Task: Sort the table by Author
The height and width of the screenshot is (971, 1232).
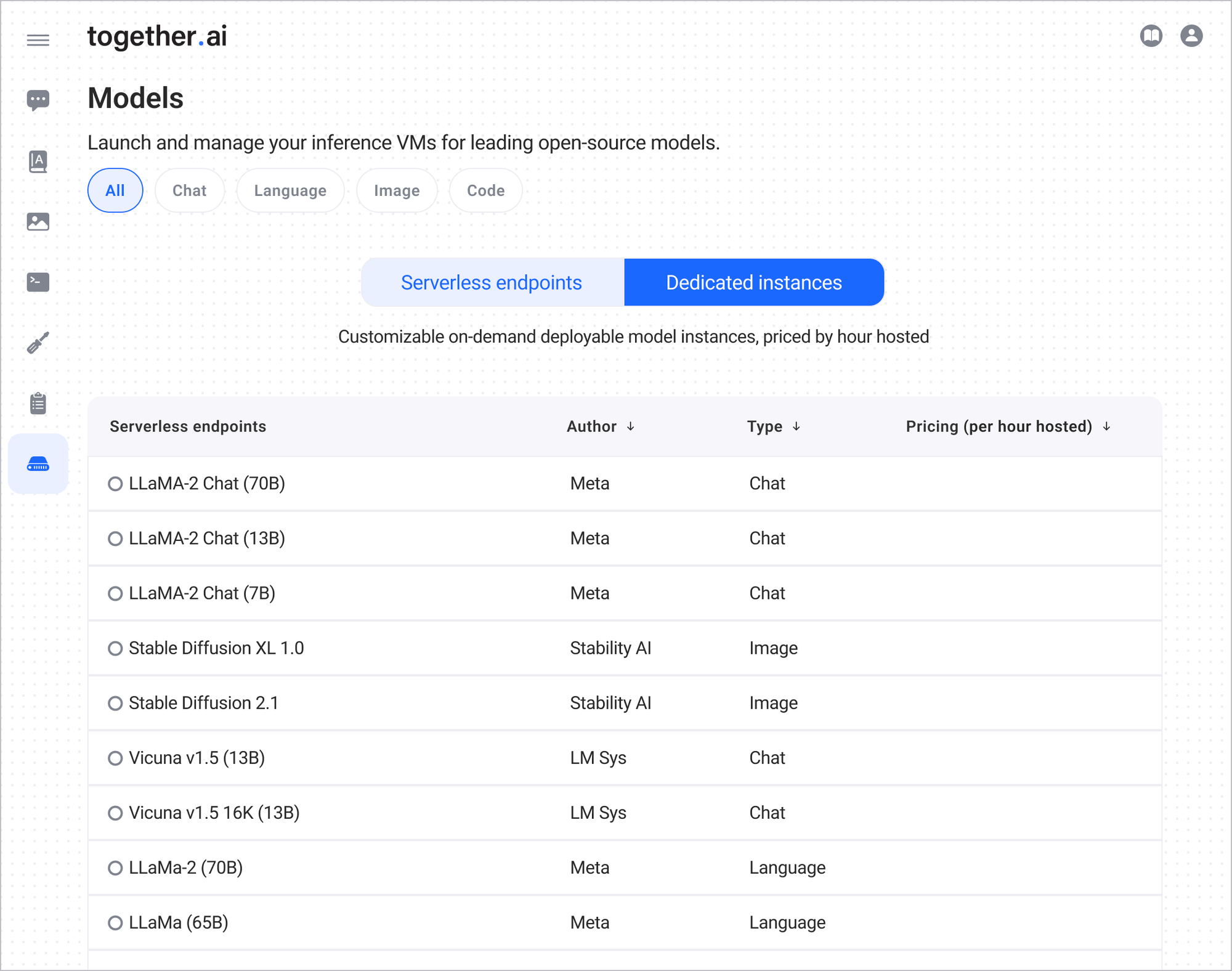Action: point(631,426)
